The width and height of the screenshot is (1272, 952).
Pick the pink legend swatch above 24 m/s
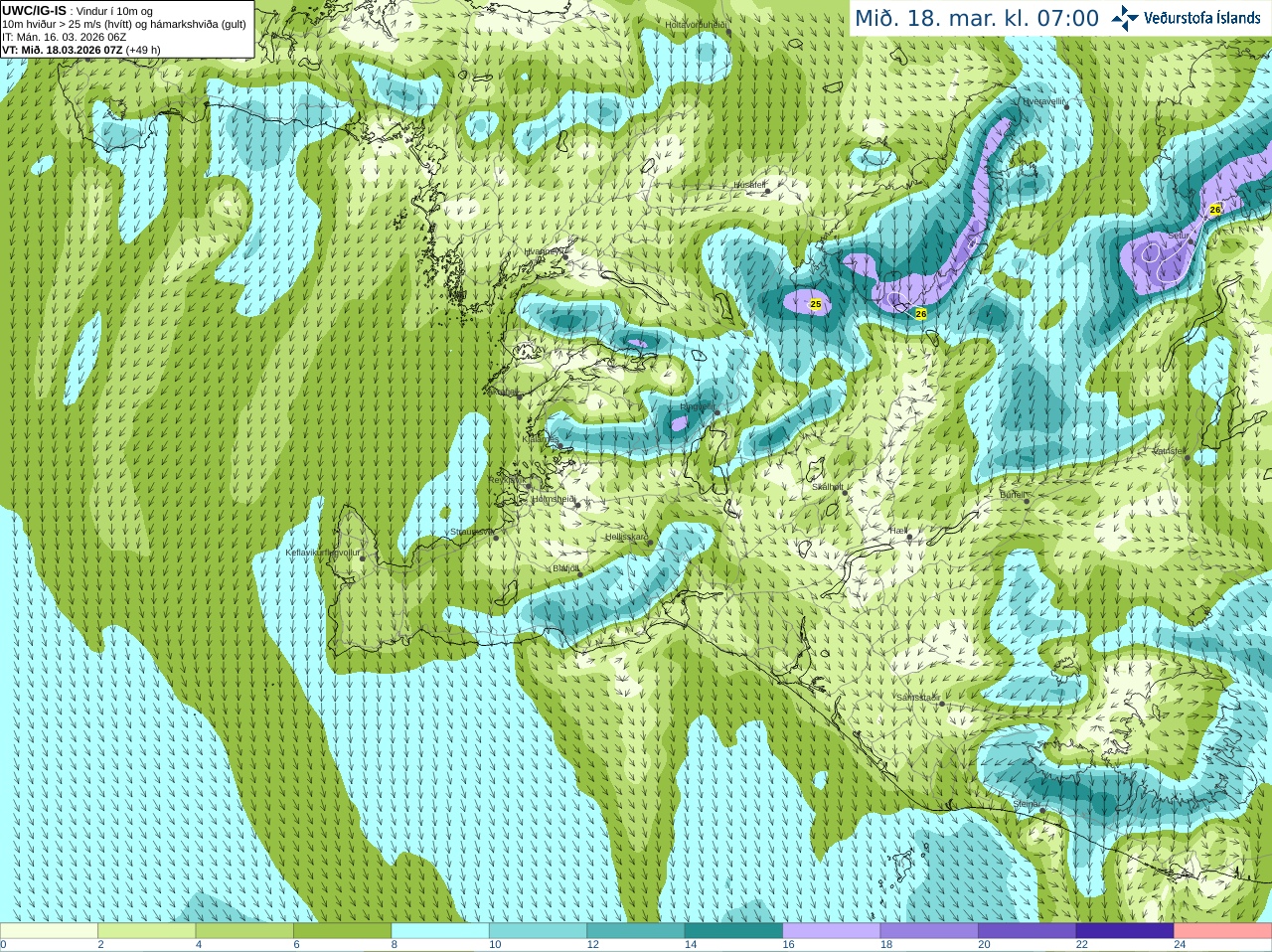pos(1223,931)
